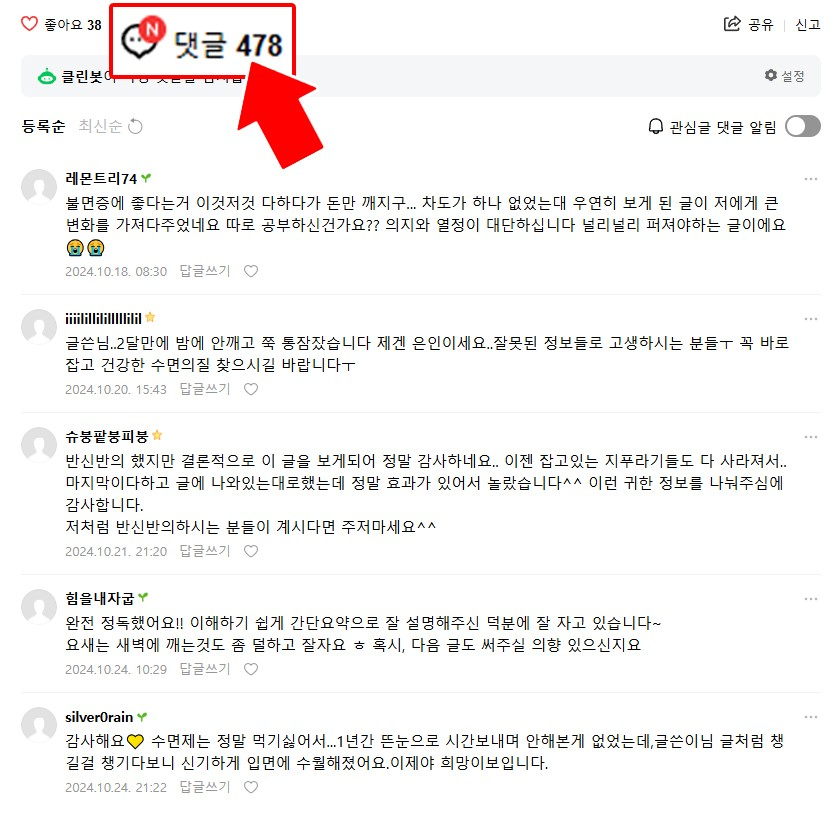This screenshot has width=837, height=815.
Task: Like 레몬트리74's comment with heart icon
Action: coord(251,271)
